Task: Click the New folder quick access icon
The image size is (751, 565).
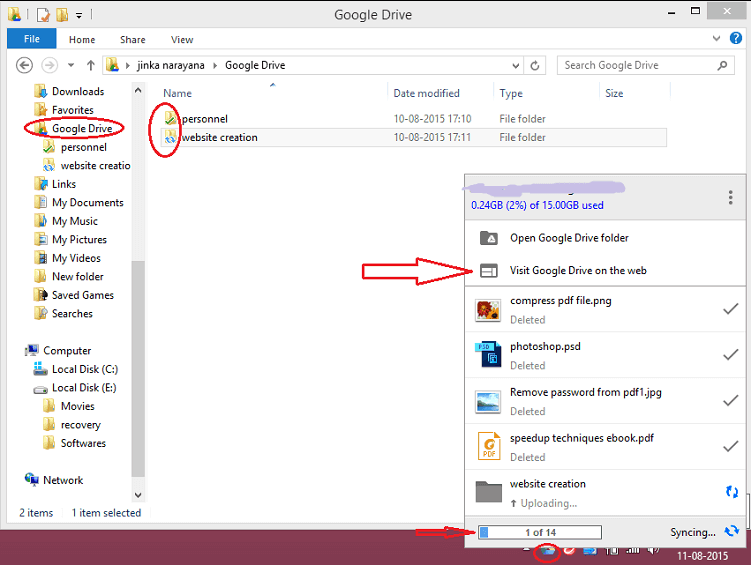Action: click(x=62, y=15)
